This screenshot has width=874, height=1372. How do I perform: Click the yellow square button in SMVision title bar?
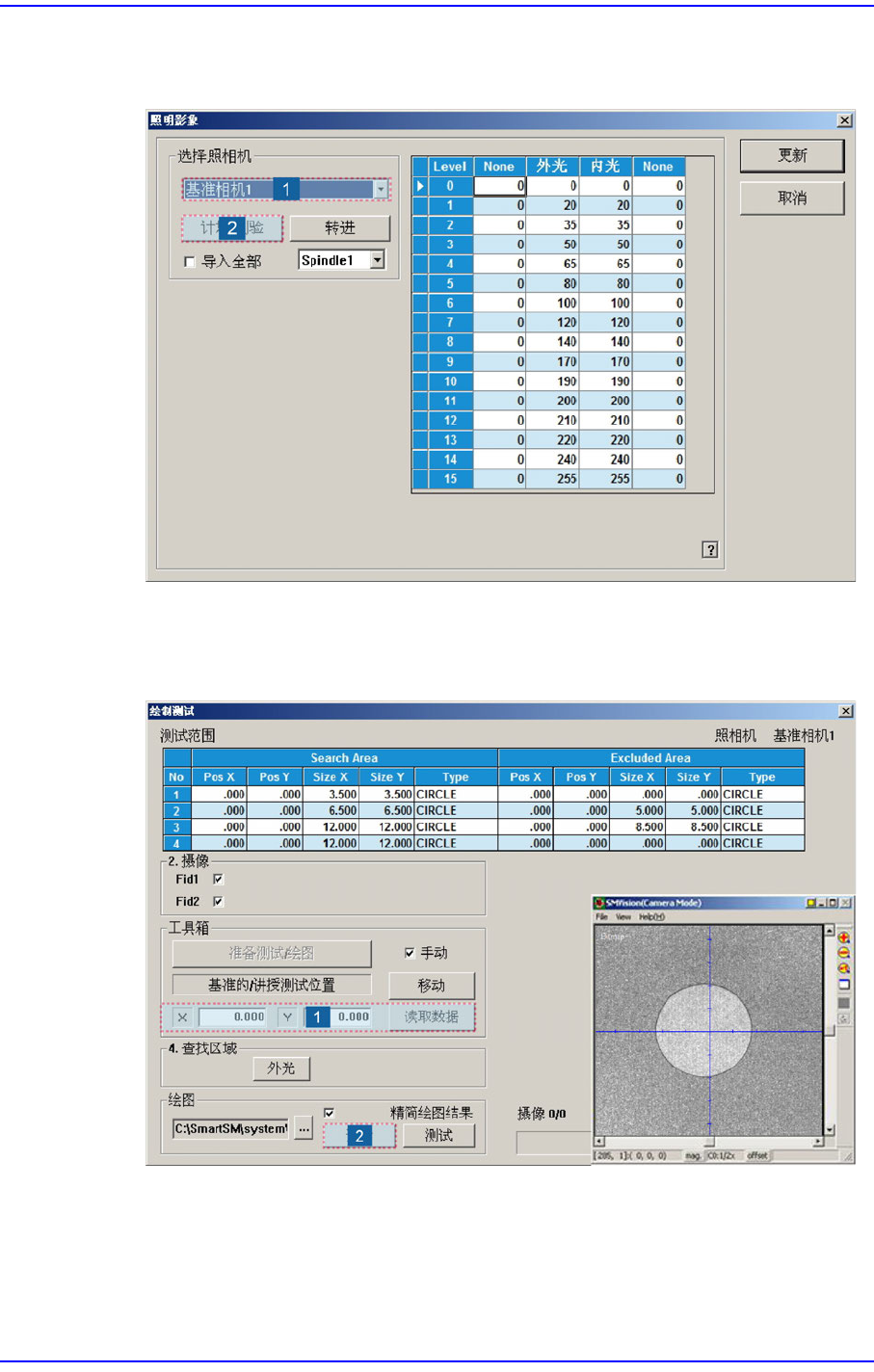(x=810, y=904)
